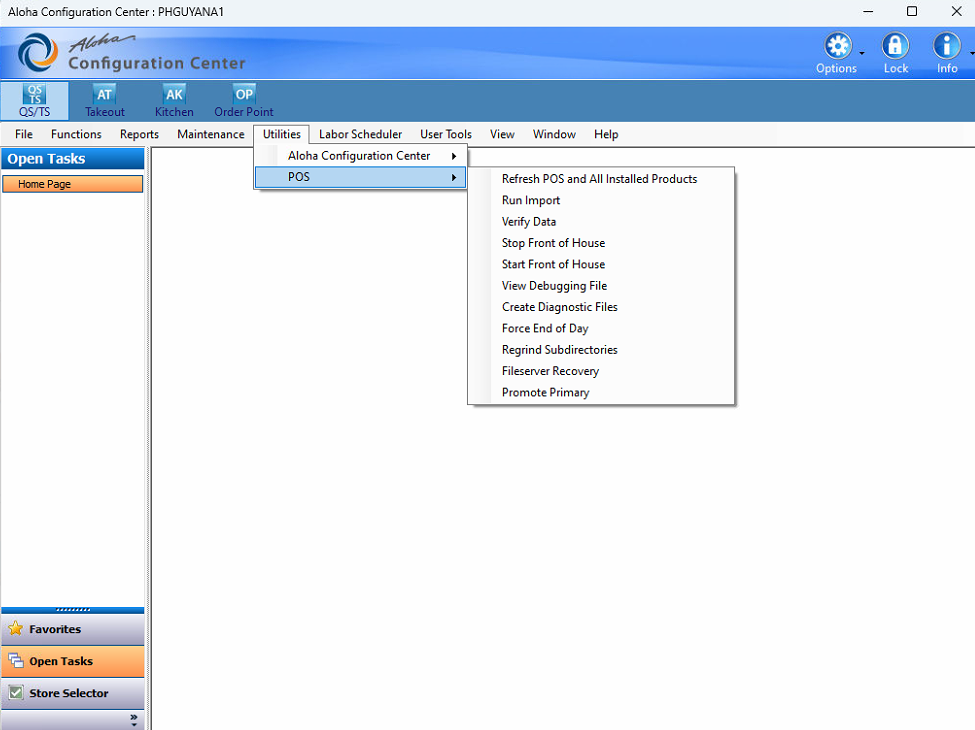Screen dimensions: 975x730
Task: Select Force End of Day
Action: pos(601,328)
